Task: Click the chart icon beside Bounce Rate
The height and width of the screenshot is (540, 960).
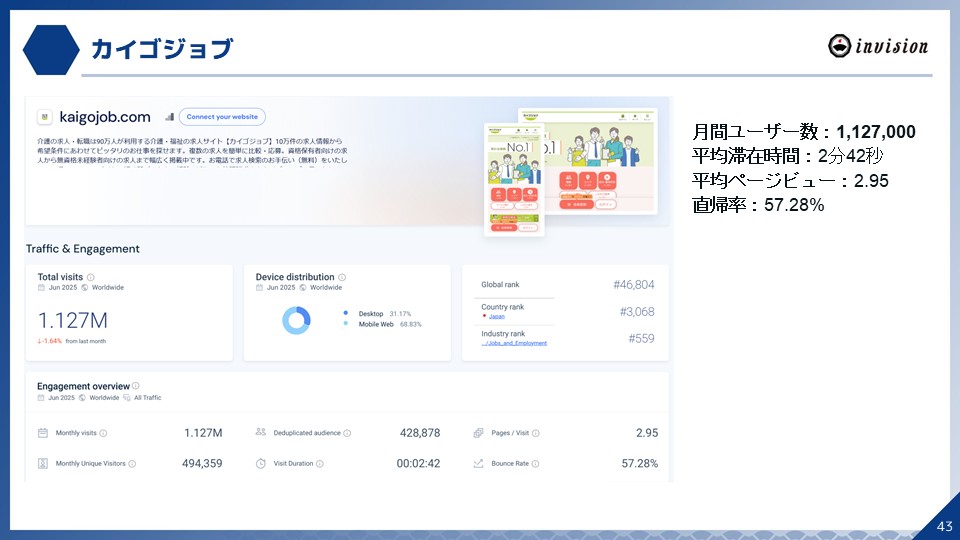Action: tap(478, 463)
